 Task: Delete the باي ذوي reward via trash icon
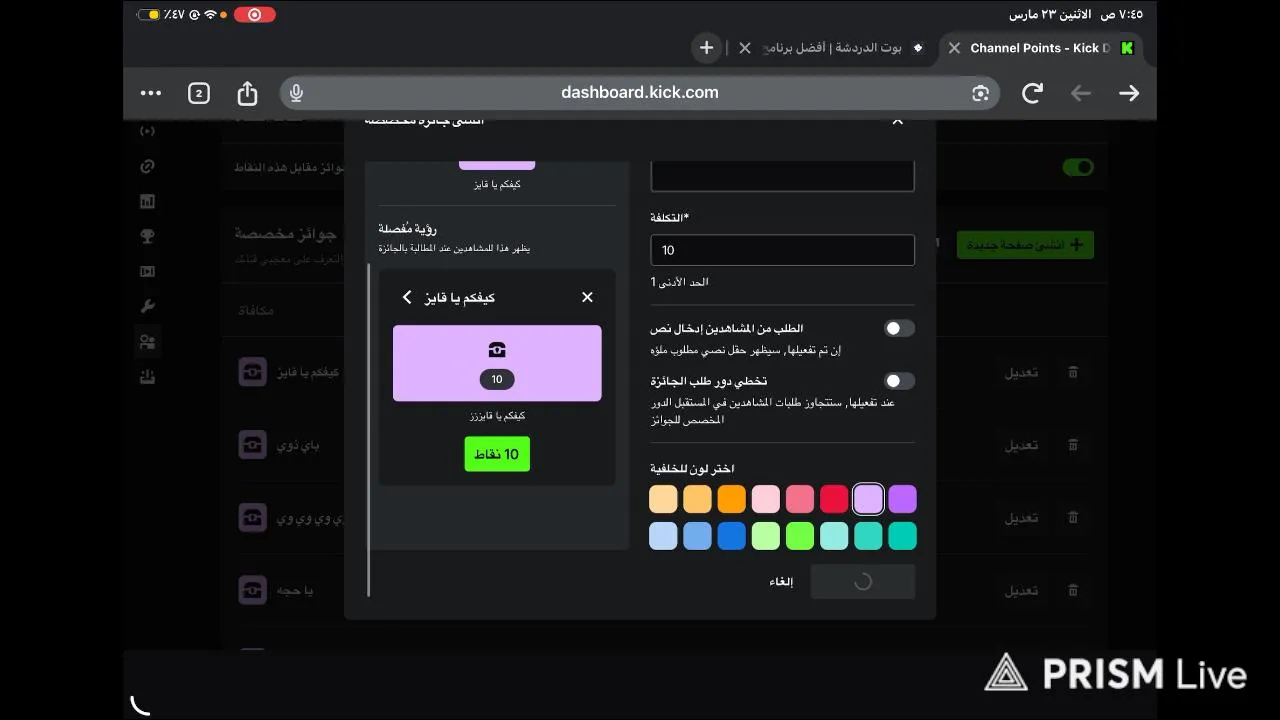pos(1073,445)
